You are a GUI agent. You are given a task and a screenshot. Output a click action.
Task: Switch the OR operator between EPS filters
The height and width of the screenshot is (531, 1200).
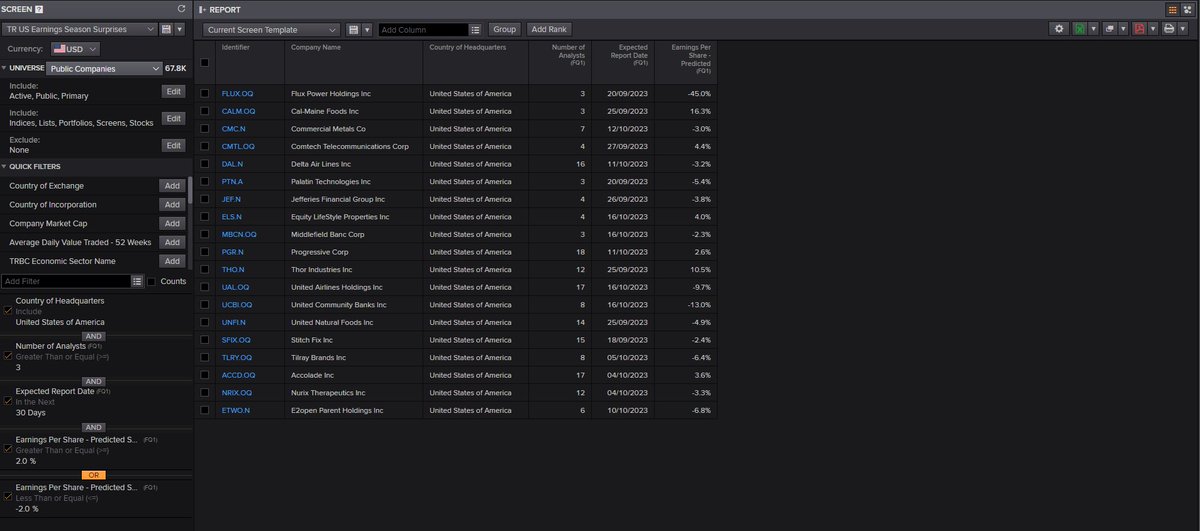pyautogui.click(x=93, y=474)
